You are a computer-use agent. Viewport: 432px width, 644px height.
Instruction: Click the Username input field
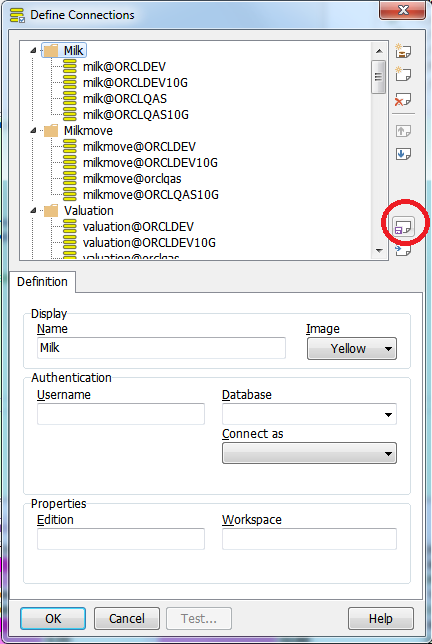tap(121, 414)
